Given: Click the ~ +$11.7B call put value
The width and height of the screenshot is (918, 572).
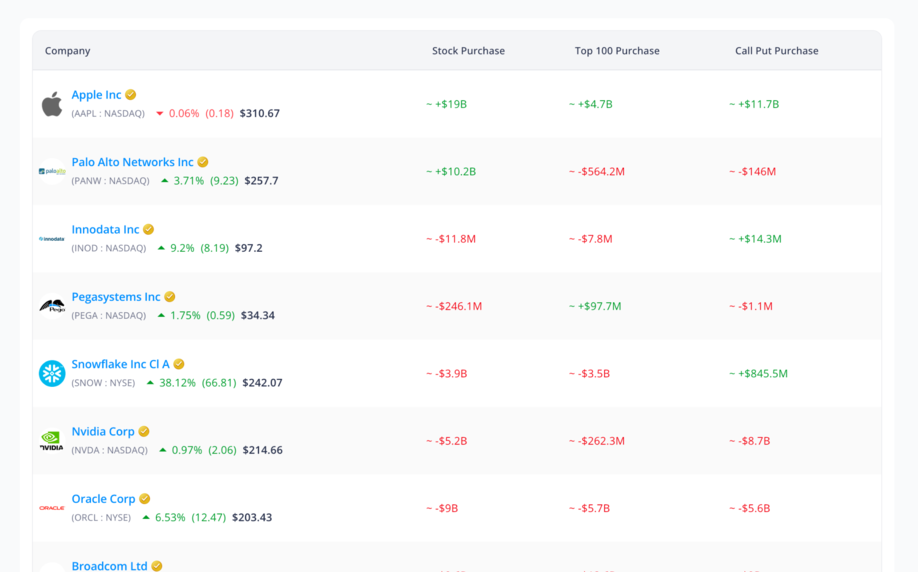Looking at the screenshot, I should click(x=754, y=104).
